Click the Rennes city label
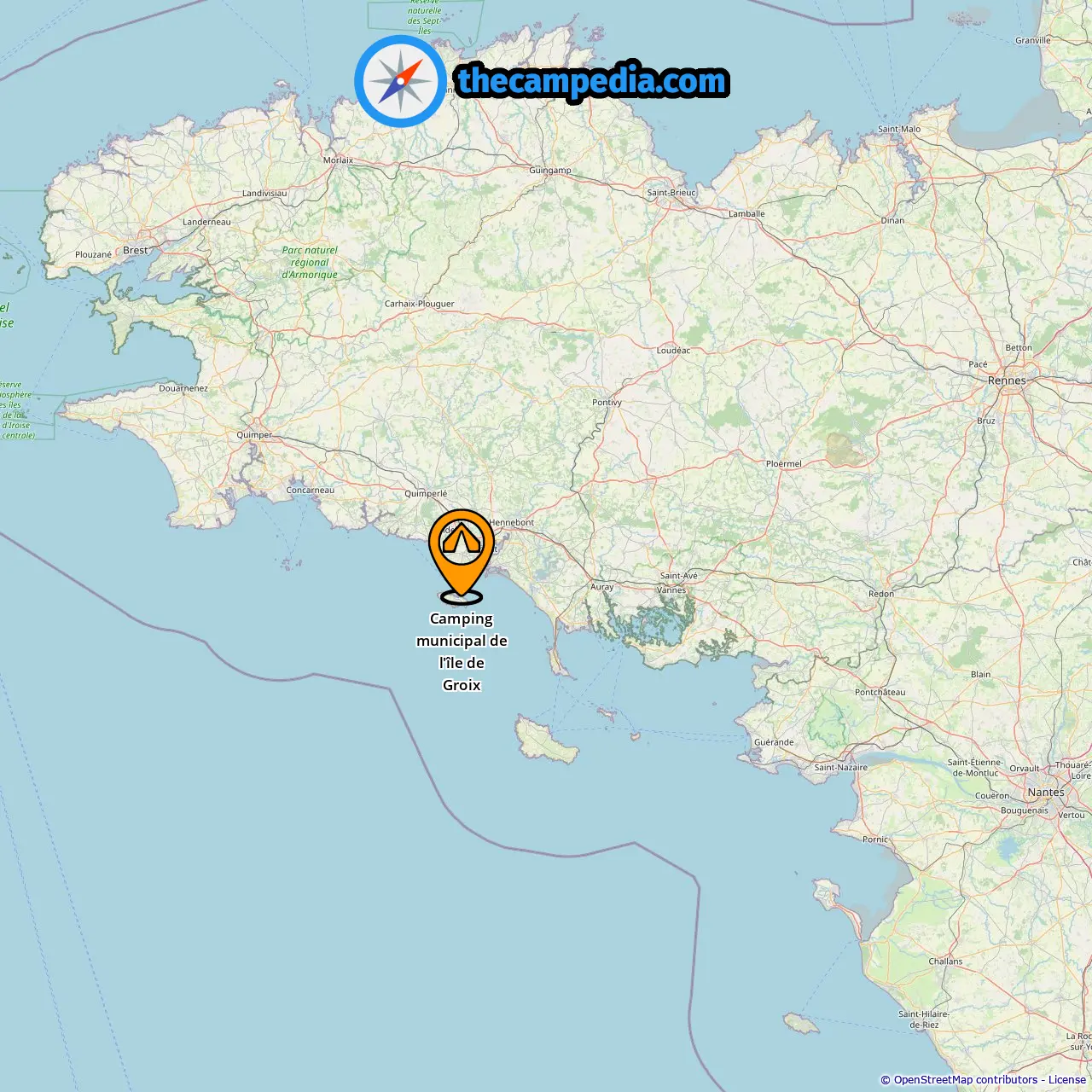The width and height of the screenshot is (1092, 1092). pyautogui.click(x=1007, y=380)
